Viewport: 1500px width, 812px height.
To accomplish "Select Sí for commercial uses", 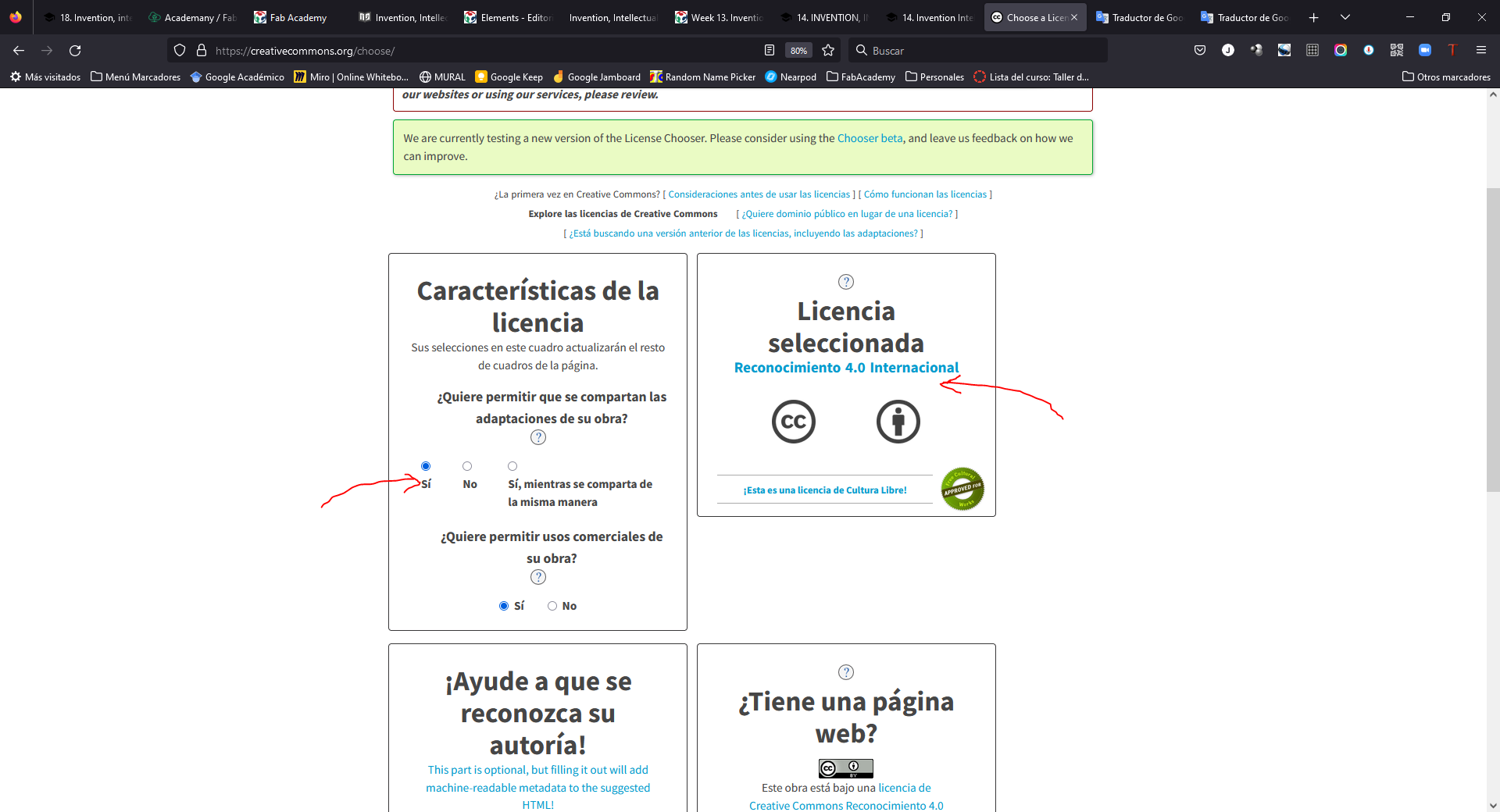I will point(504,606).
